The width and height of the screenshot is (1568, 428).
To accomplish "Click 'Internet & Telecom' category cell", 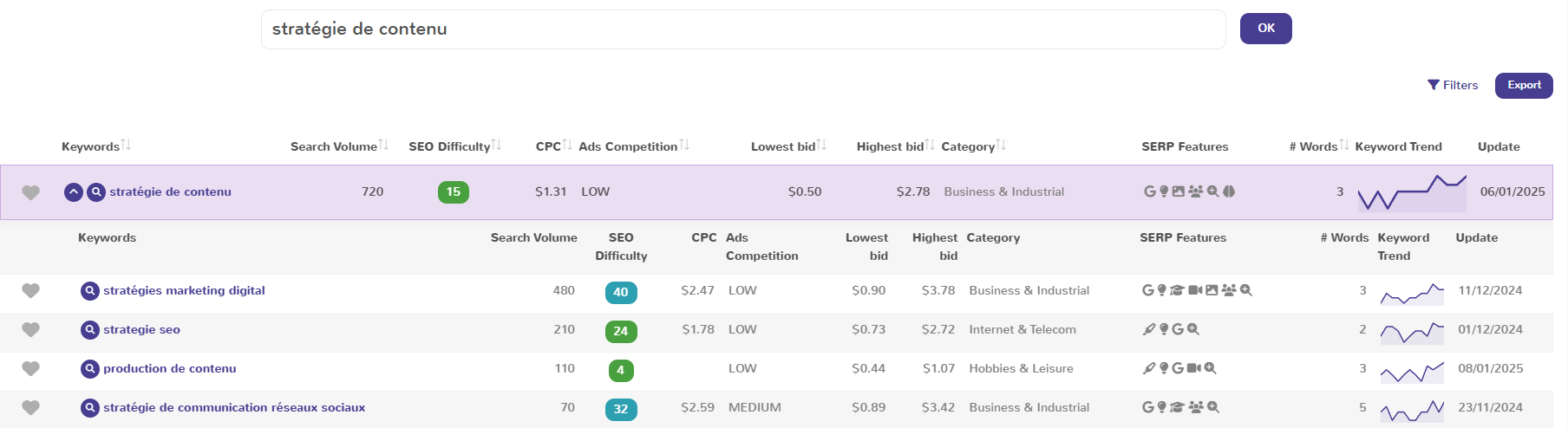I will click(1022, 329).
